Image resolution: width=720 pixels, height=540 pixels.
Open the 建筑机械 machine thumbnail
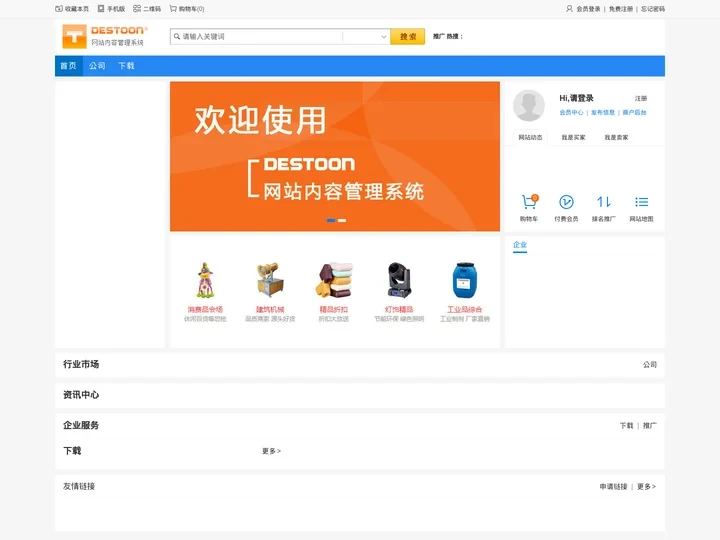click(270, 280)
